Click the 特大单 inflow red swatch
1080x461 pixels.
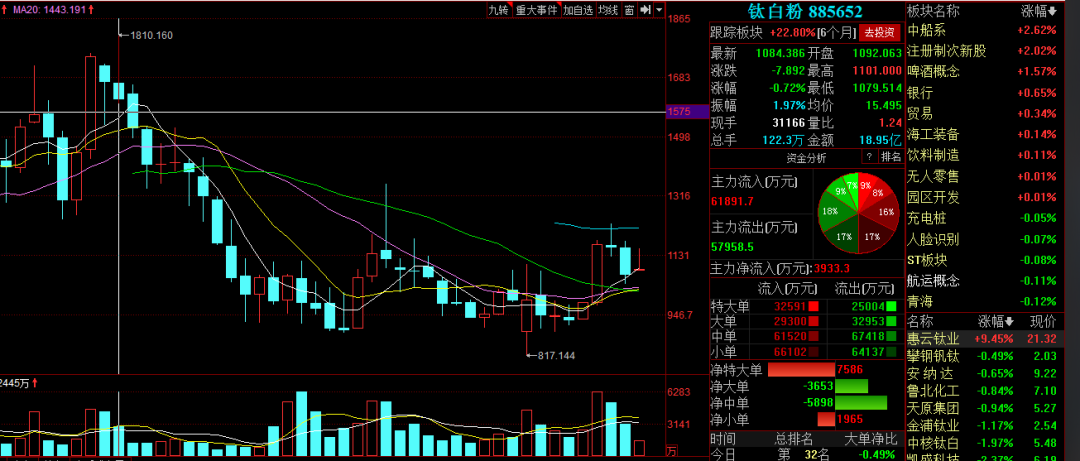813,306
